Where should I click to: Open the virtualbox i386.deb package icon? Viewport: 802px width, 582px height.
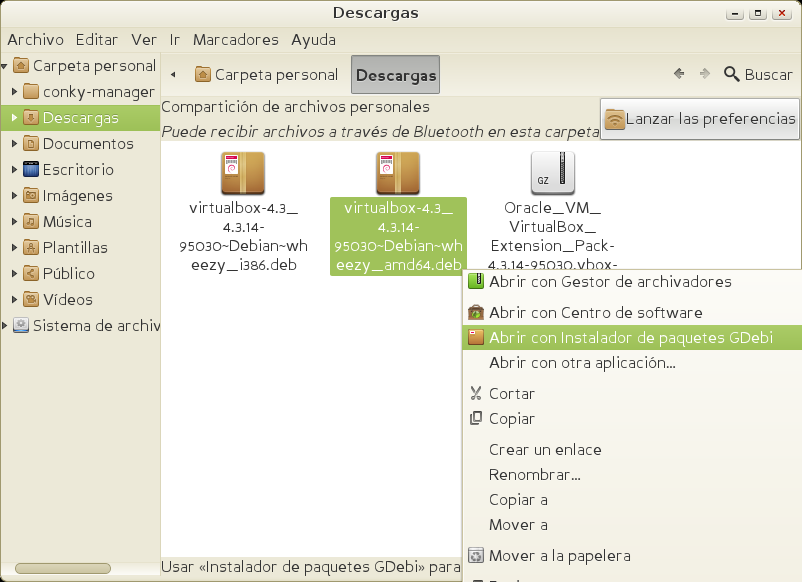pos(243,173)
